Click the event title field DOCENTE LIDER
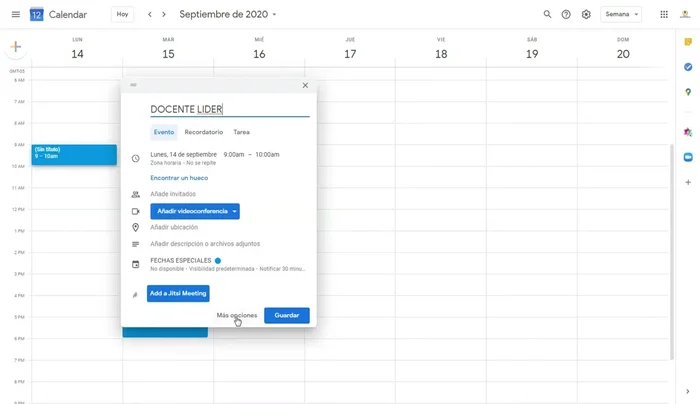Image resolution: width=700 pixels, height=404 pixels. click(230, 109)
